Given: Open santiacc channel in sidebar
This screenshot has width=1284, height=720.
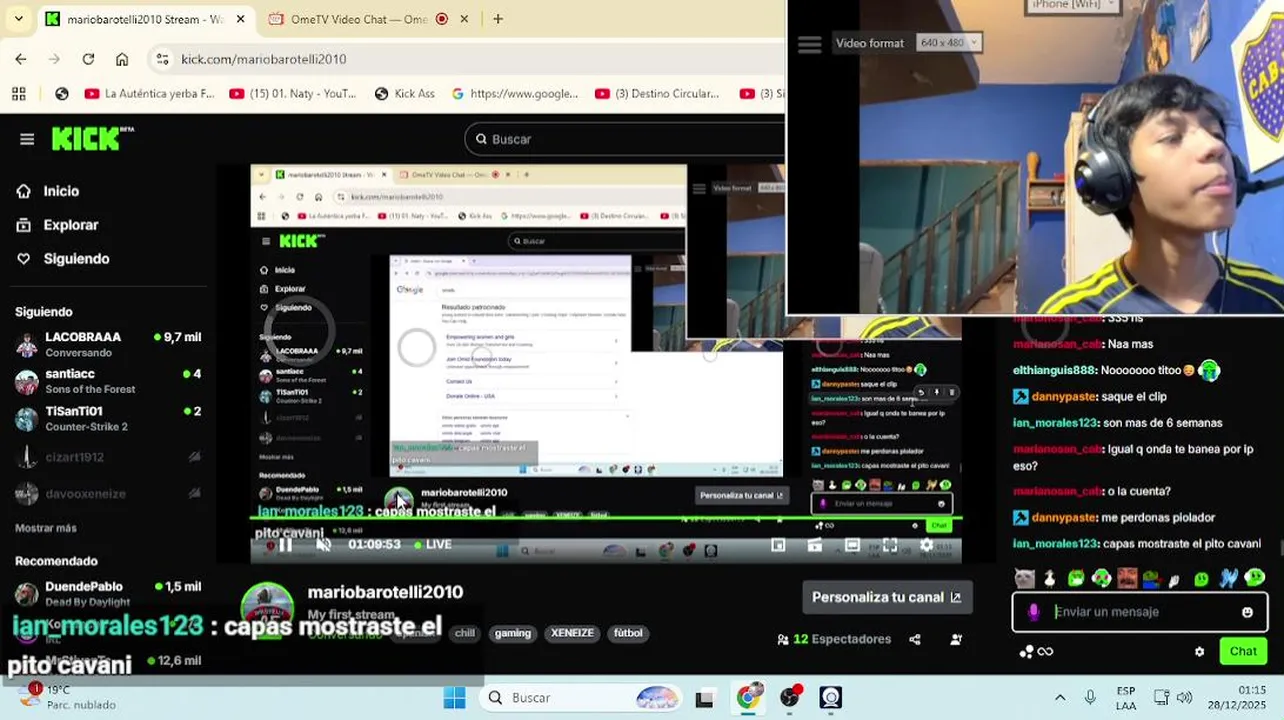Looking at the screenshot, I should (109, 381).
